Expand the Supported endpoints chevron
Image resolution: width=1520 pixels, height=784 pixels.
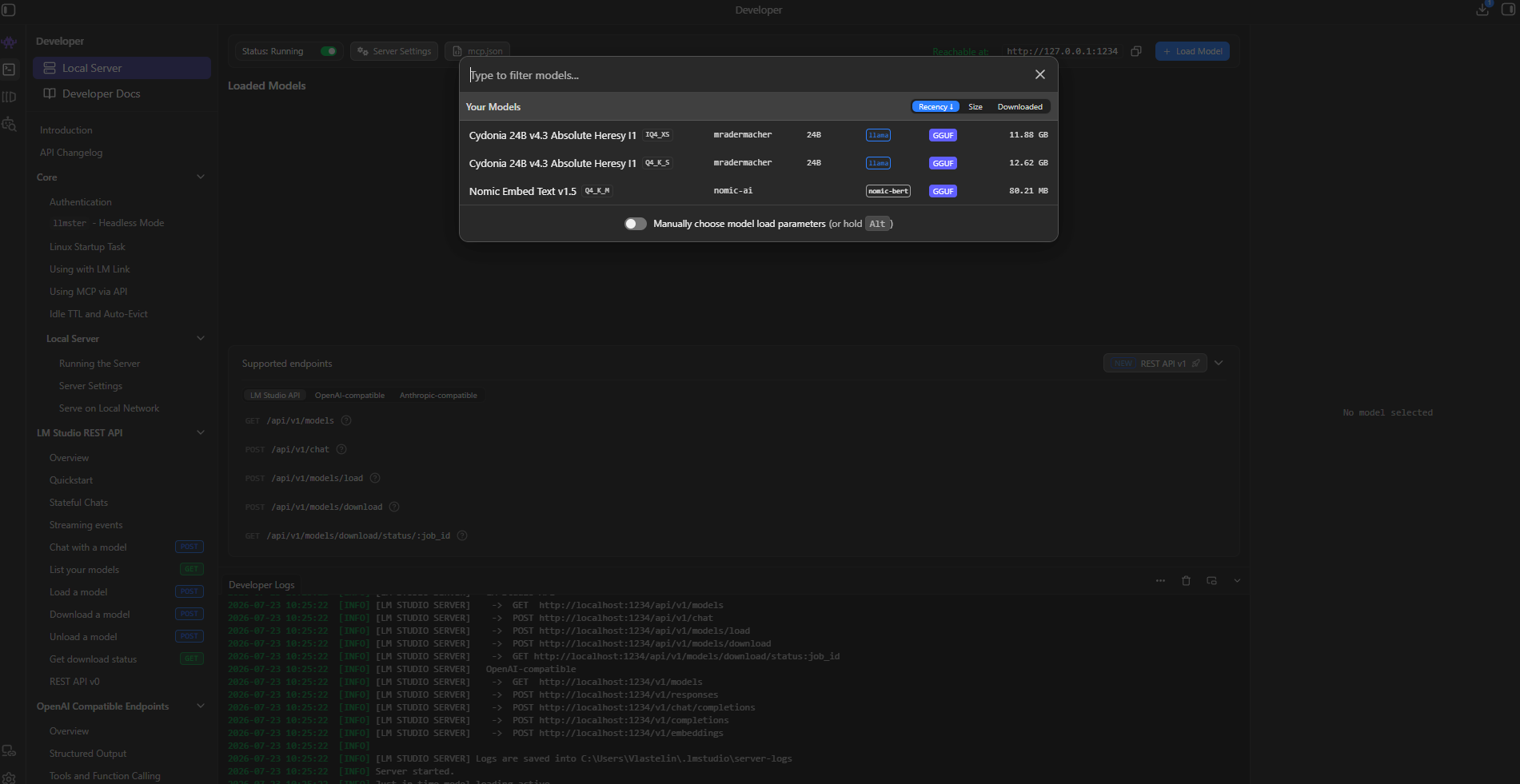click(x=1219, y=363)
